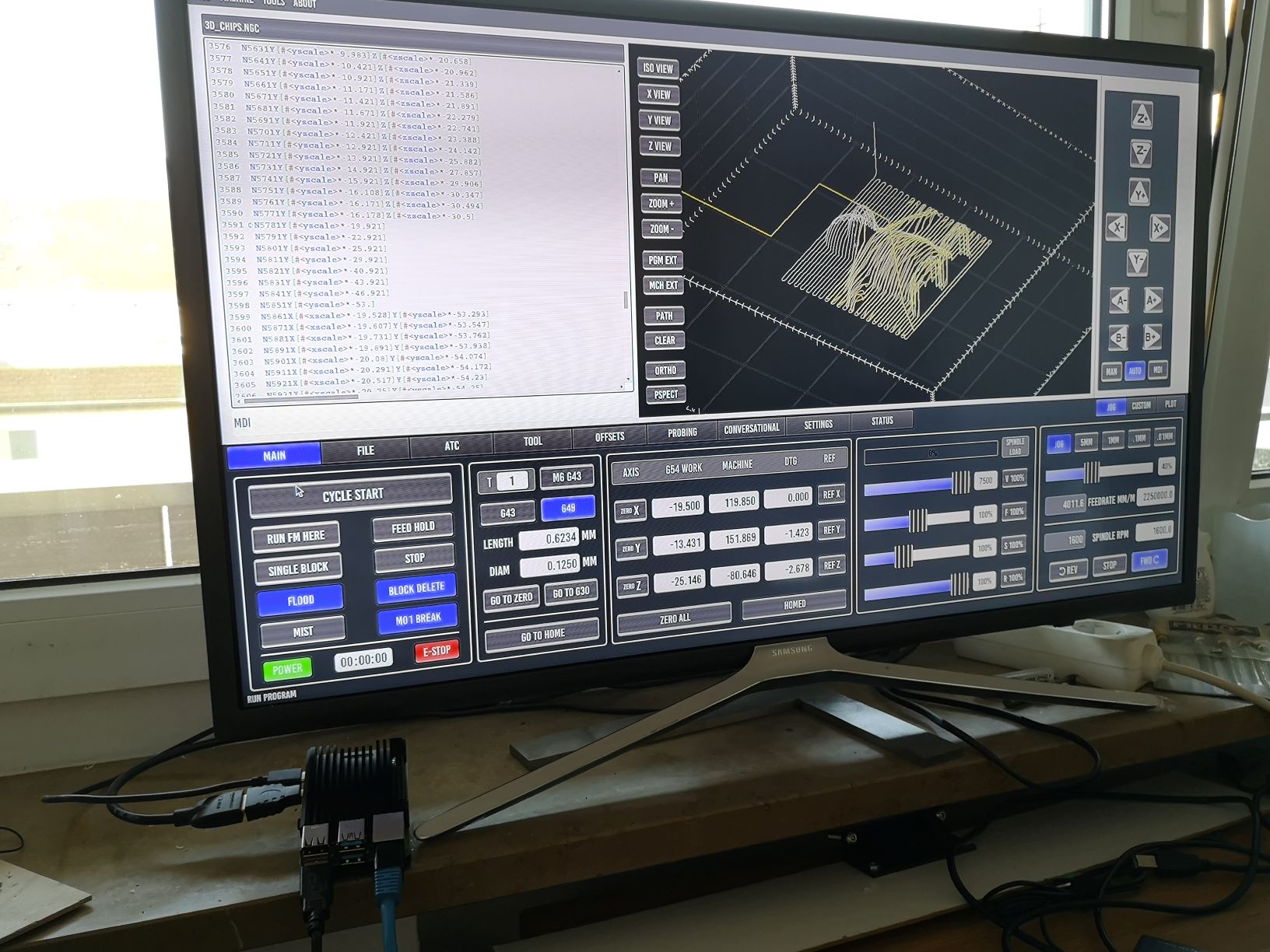
Task: Jog the Z axis up with Z+ arrow
Action: click(1141, 117)
